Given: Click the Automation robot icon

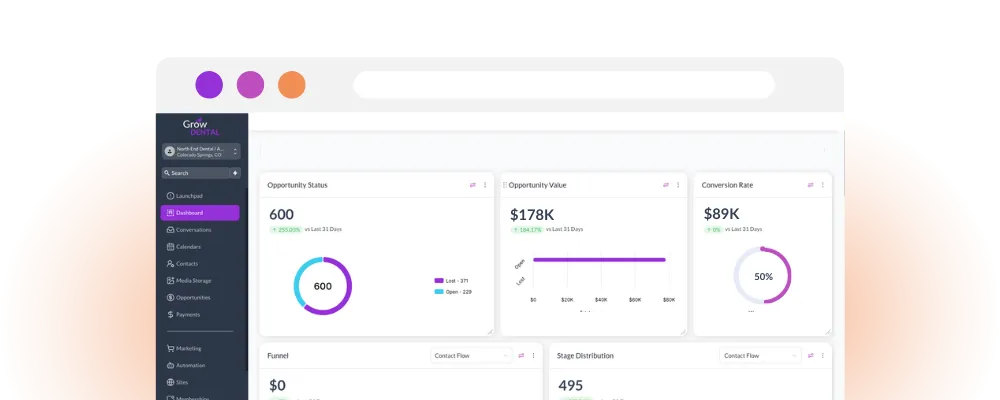Looking at the screenshot, I should pos(170,366).
